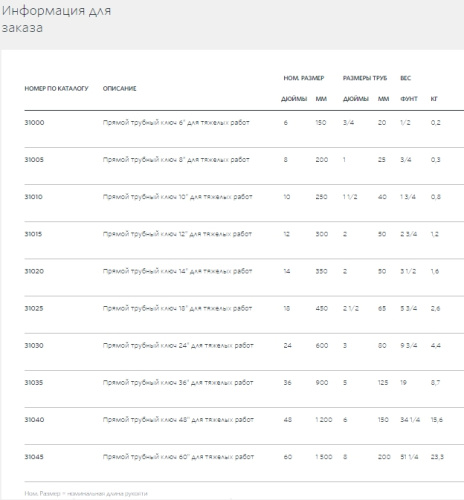Click catalog number 31025
This screenshot has width=464, height=500.
(34, 308)
